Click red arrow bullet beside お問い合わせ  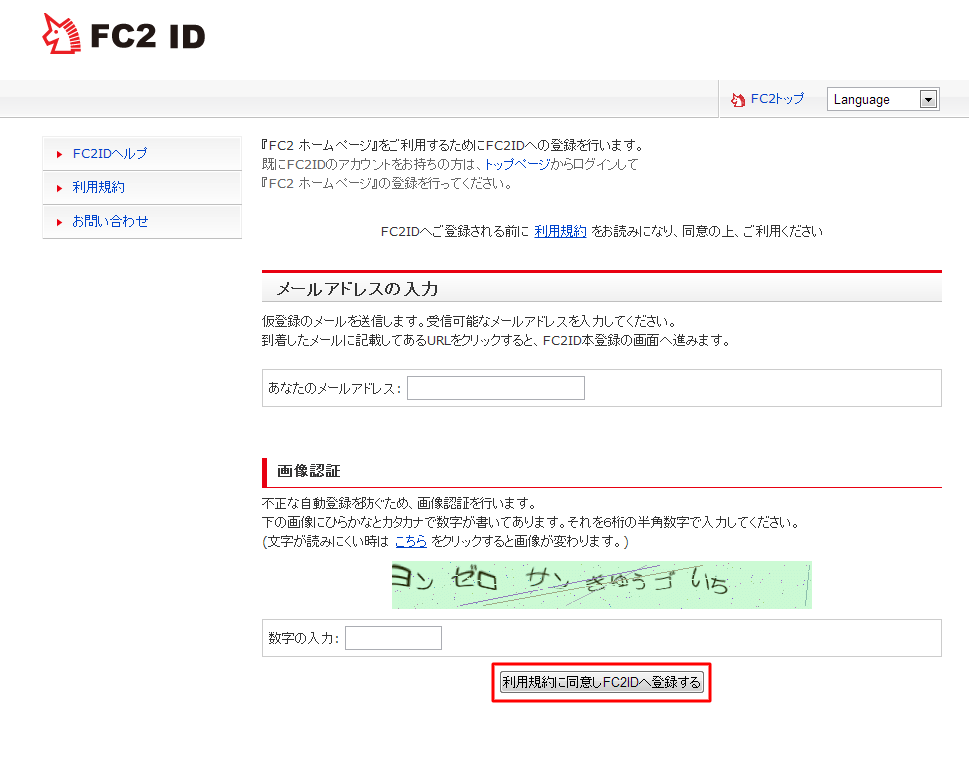59,222
